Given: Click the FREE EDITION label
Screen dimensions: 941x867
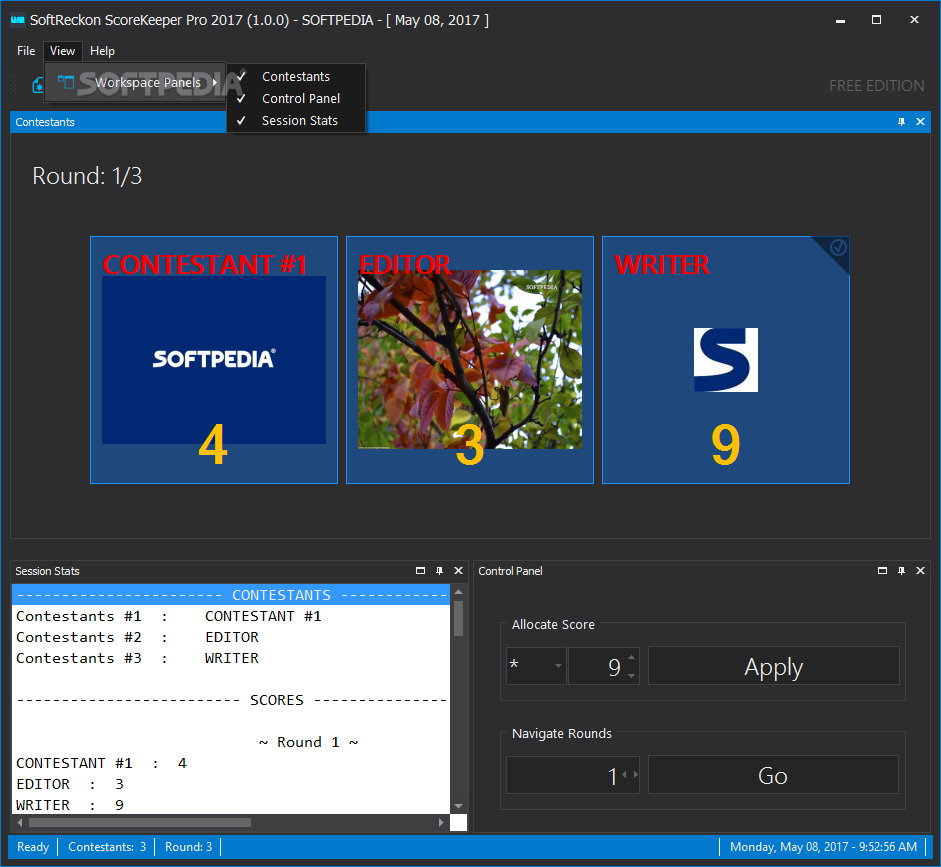Looking at the screenshot, I should [876, 86].
